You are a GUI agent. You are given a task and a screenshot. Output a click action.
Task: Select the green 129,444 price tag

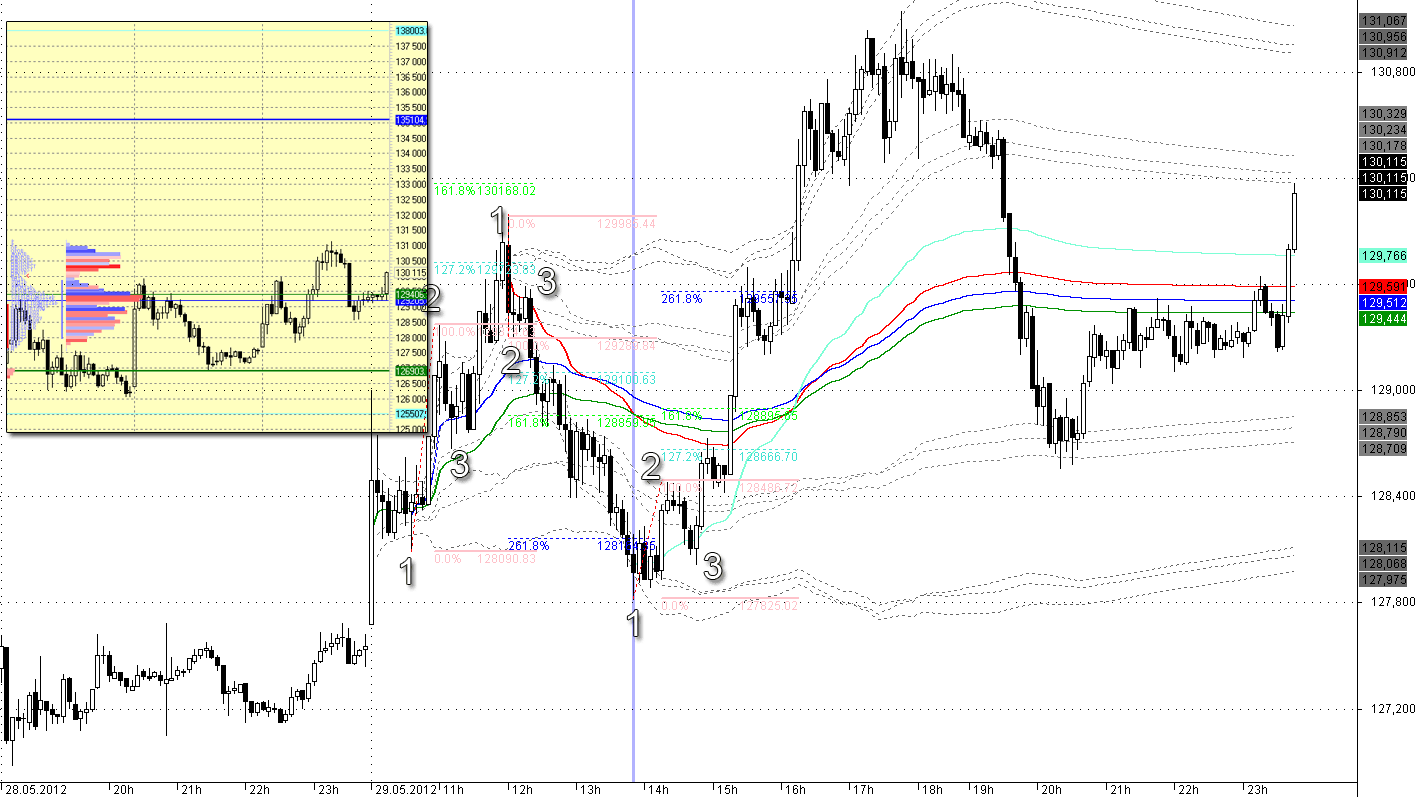(1384, 318)
